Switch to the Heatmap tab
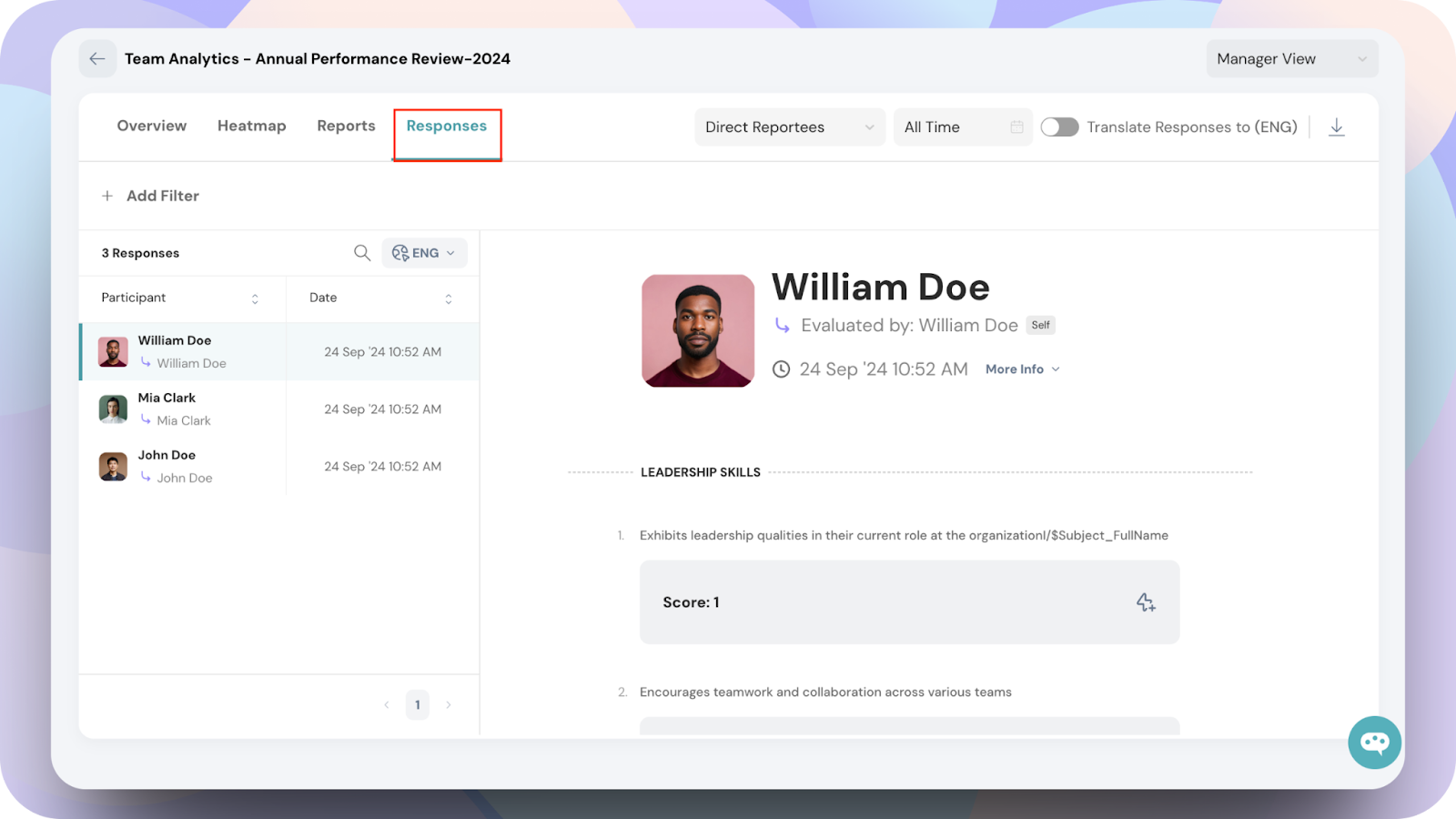 point(252,126)
